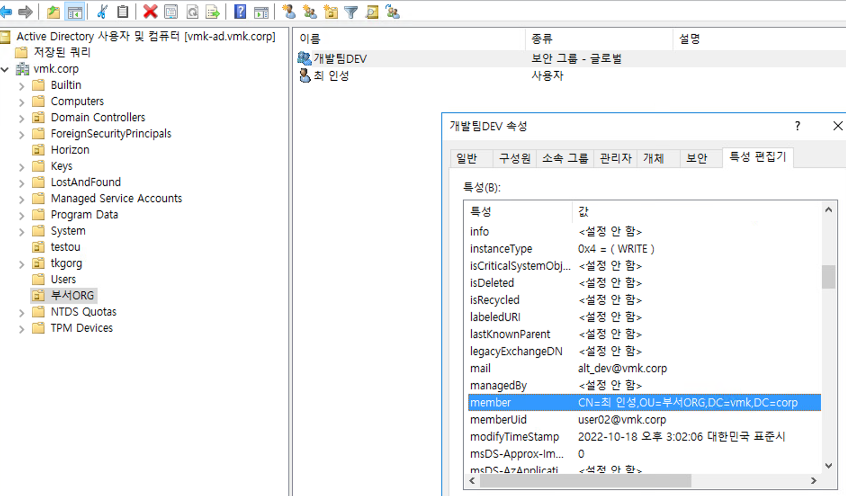Click the red X Delete icon
Viewport: 846px width, 496px height.
click(150, 11)
